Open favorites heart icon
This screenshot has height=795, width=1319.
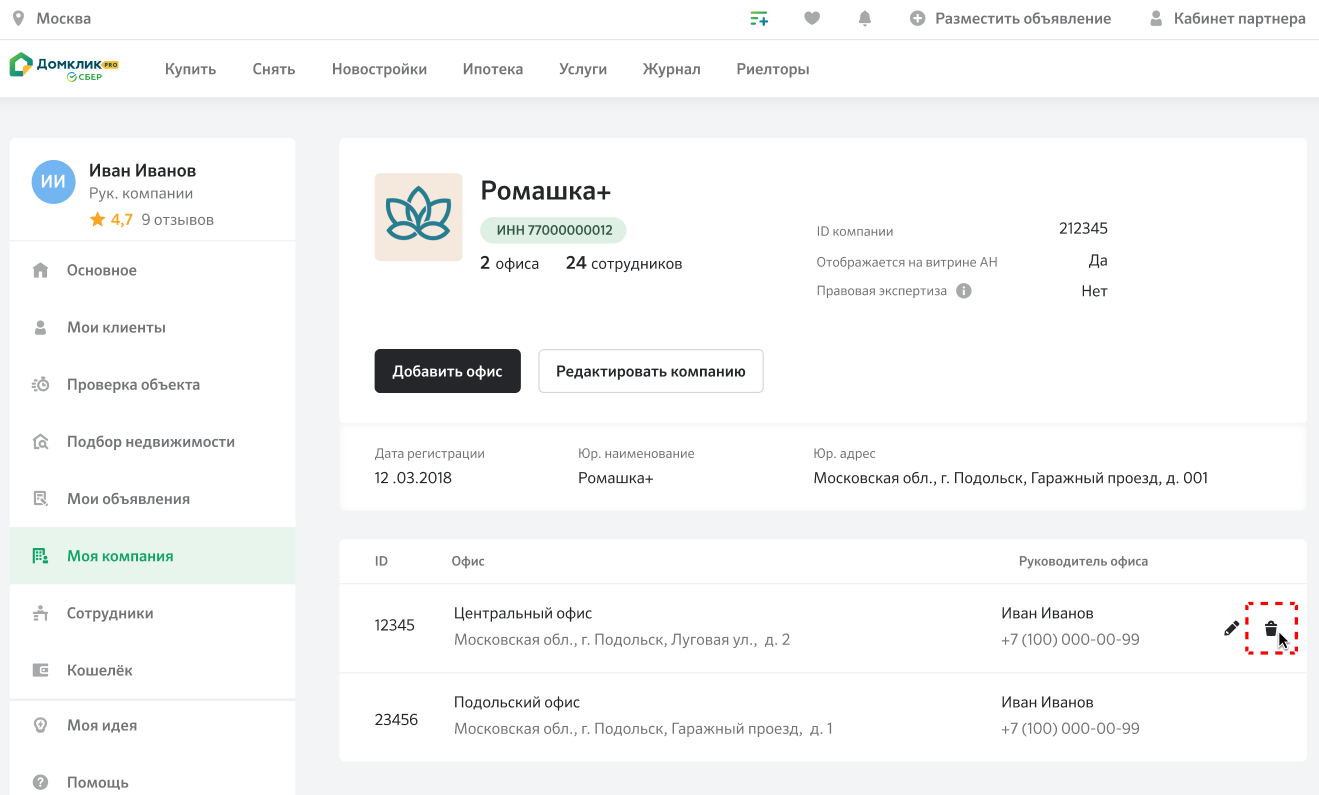pos(812,18)
